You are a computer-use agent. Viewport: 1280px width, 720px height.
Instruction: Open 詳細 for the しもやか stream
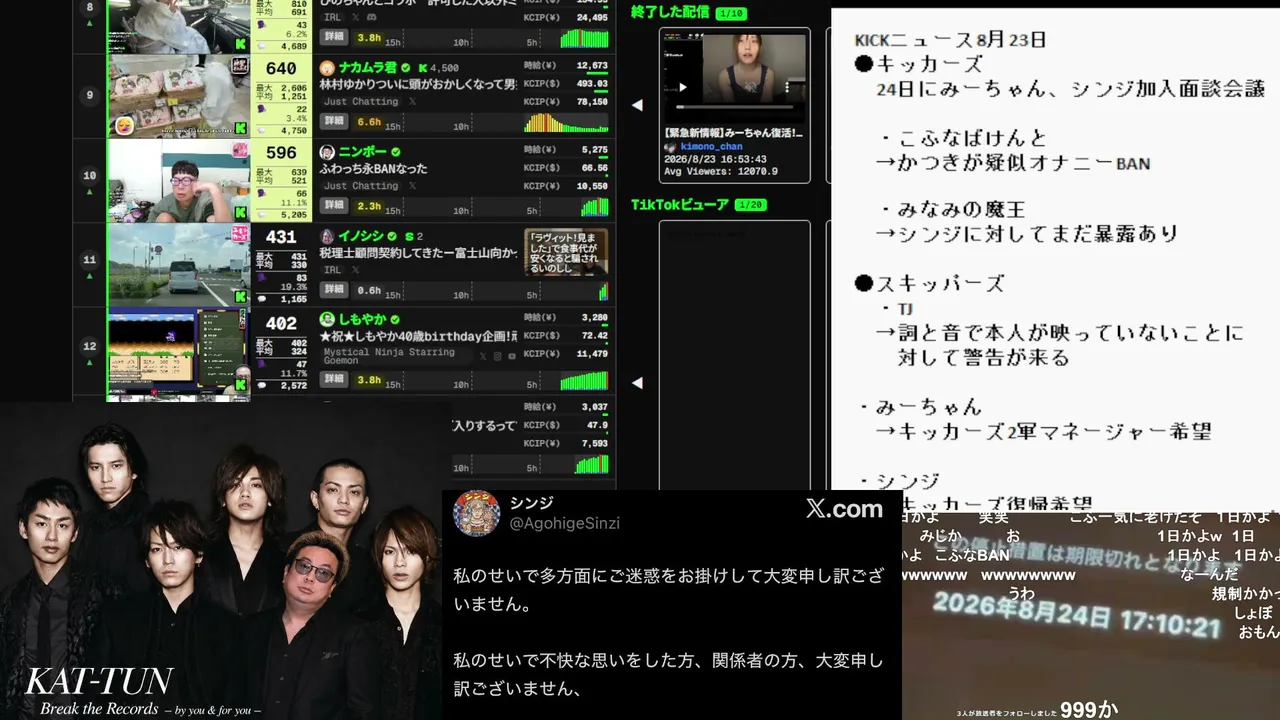tap(335, 380)
